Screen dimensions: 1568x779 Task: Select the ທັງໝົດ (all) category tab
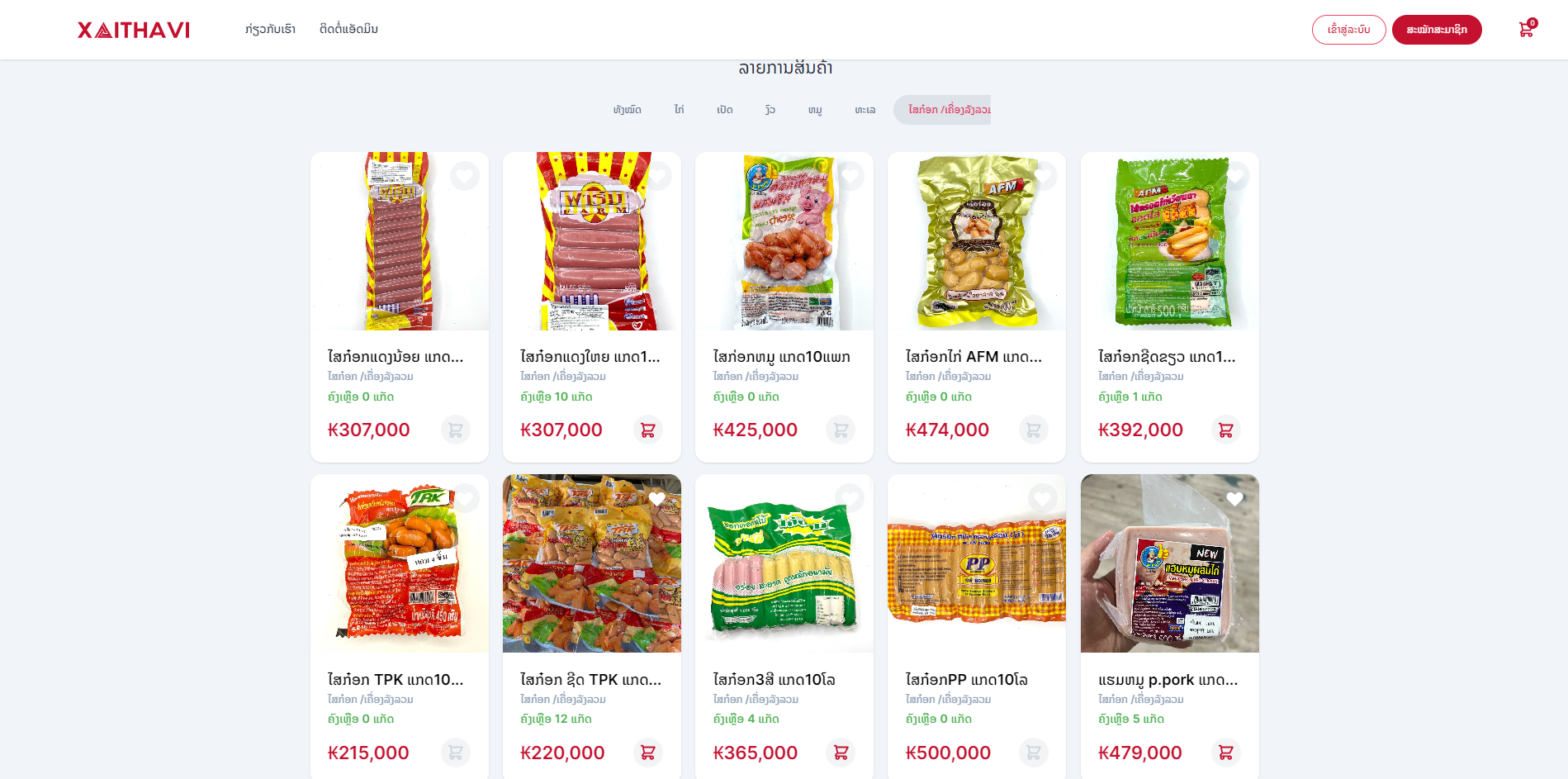pos(628,110)
